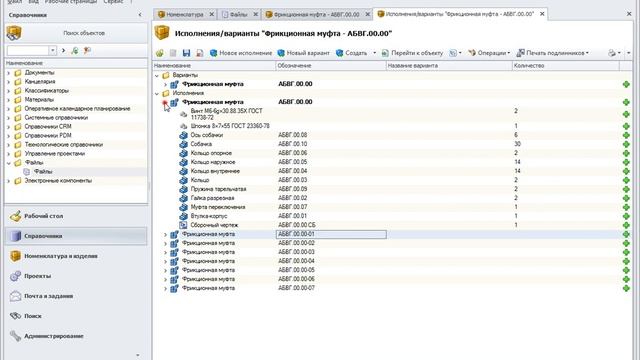Click the Поиск объектов box icon
The width and height of the screenshot is (640, 360).
14,33
